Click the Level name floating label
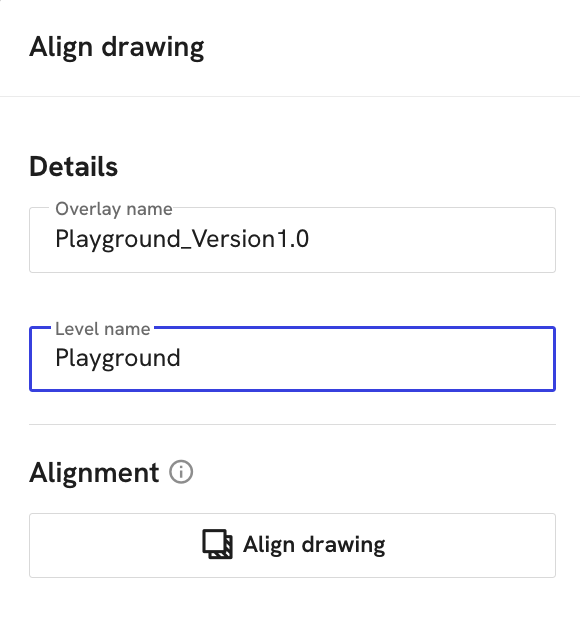Screen dimensions: 580x634 pos(103,329)
